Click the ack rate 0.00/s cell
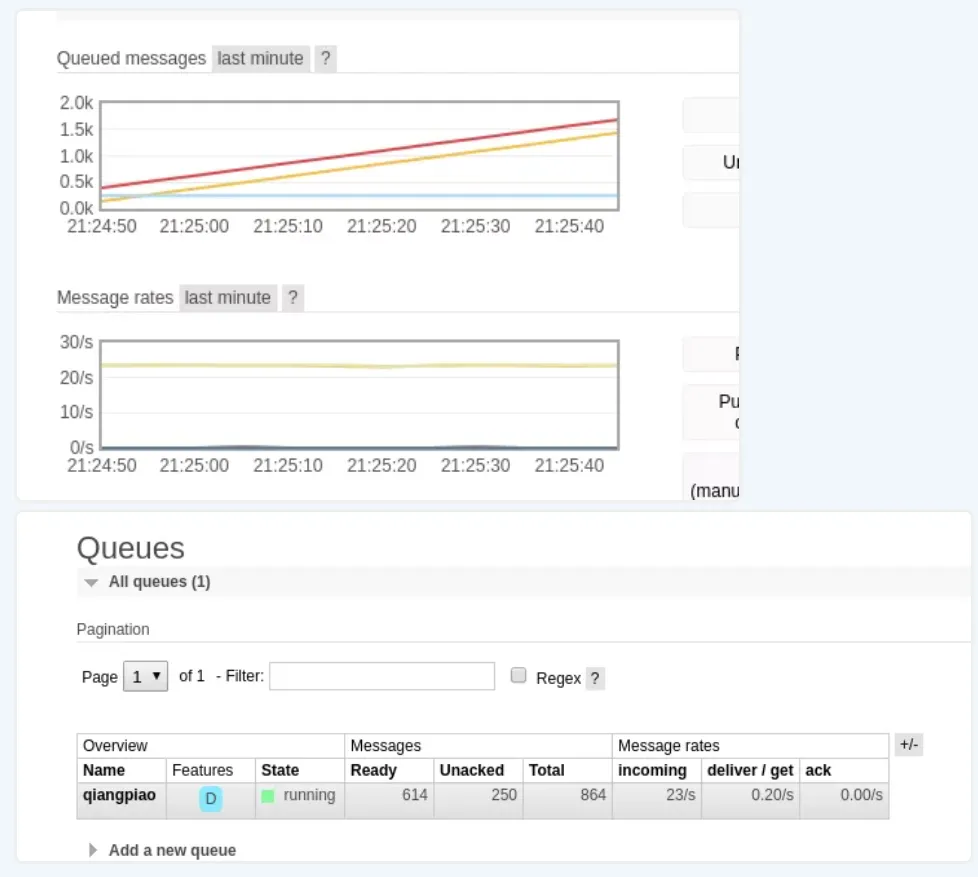This screenshot has height=877, width=978. point(844,800)
